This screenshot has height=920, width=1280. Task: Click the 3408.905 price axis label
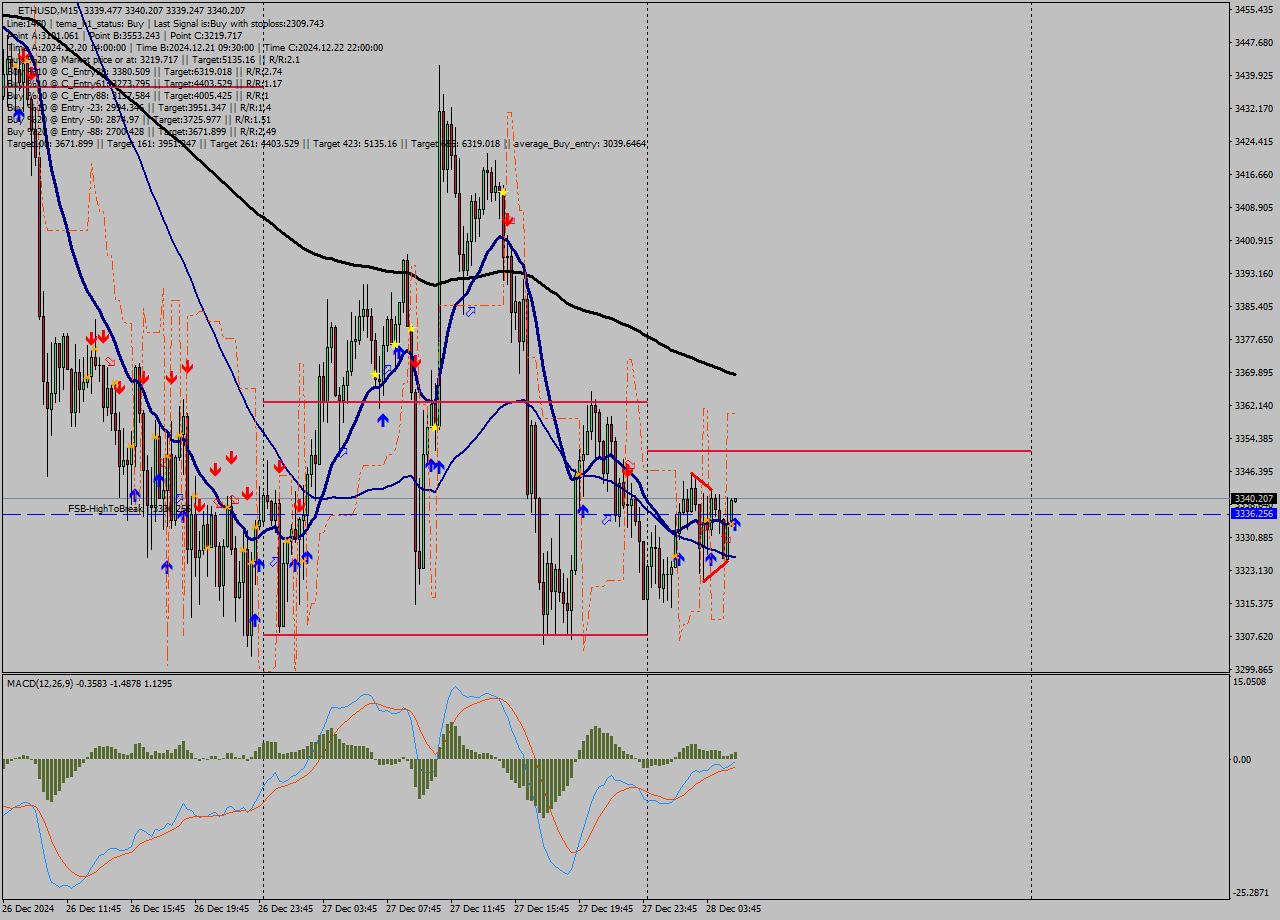click(1254, 207)
